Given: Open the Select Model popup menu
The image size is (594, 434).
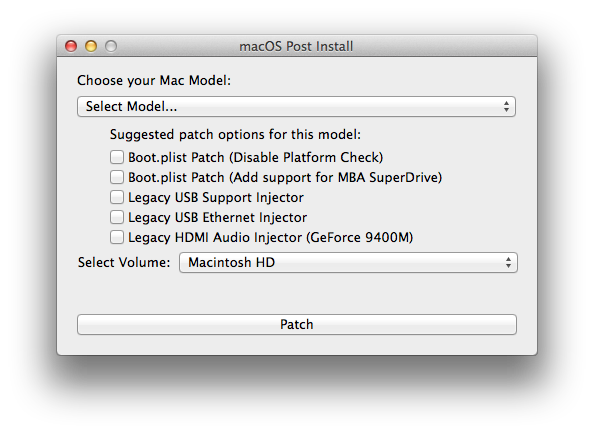Looking at the screenshot, I should click(x=296, y=106).
